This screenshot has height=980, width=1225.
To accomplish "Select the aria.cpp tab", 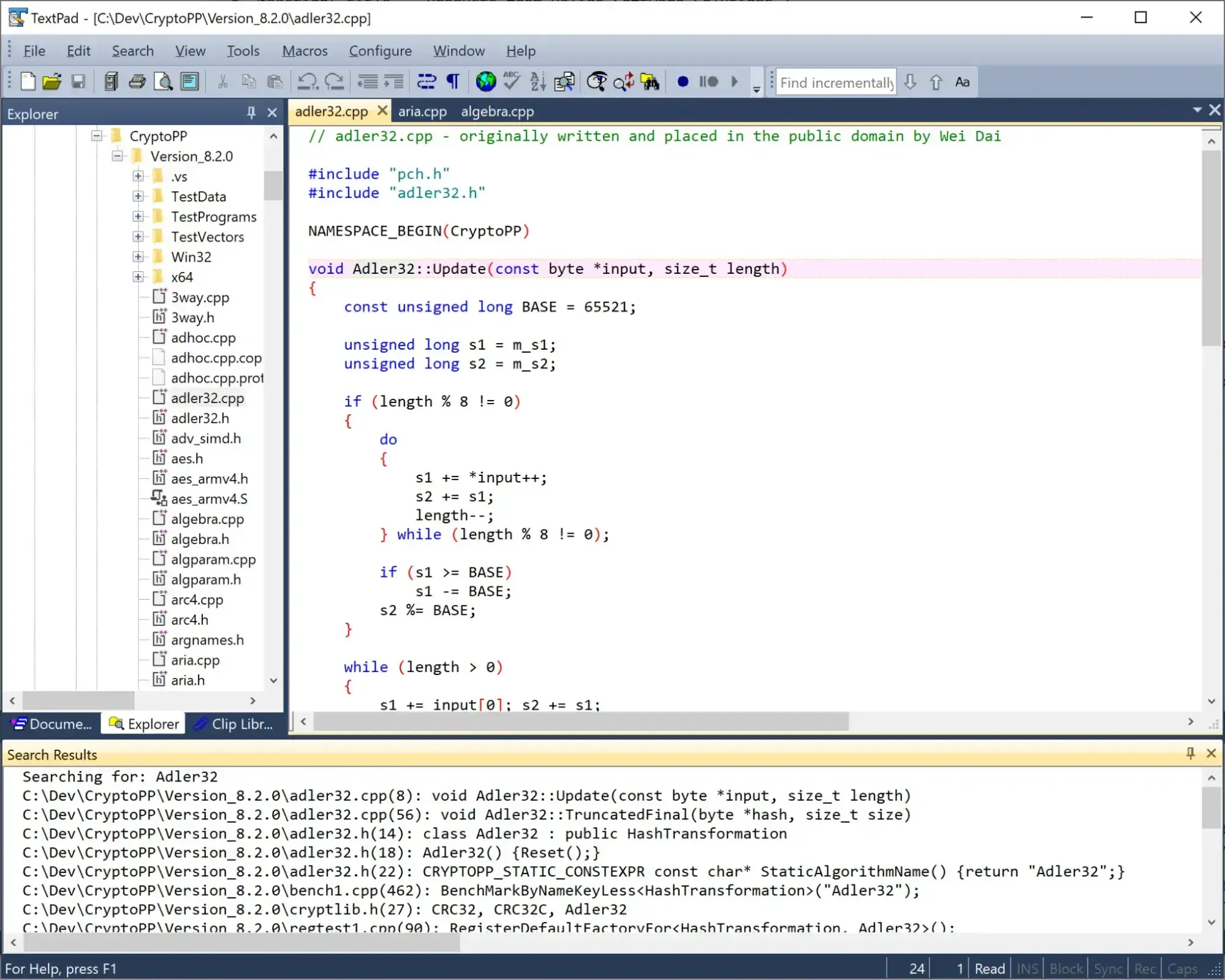I will pyautogui.click(x=422, y=111).
